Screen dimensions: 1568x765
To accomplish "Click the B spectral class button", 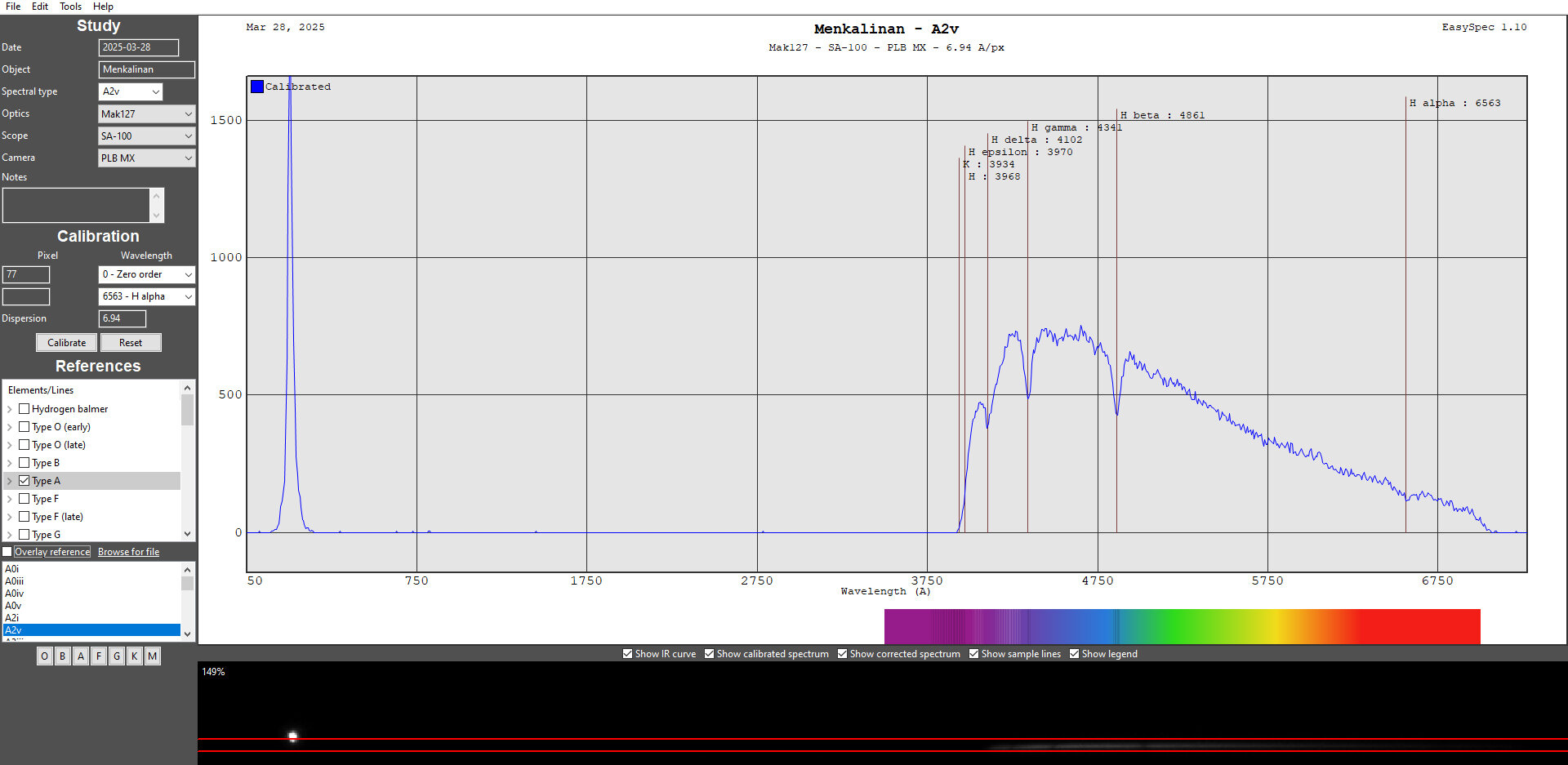I will (63, 656).
